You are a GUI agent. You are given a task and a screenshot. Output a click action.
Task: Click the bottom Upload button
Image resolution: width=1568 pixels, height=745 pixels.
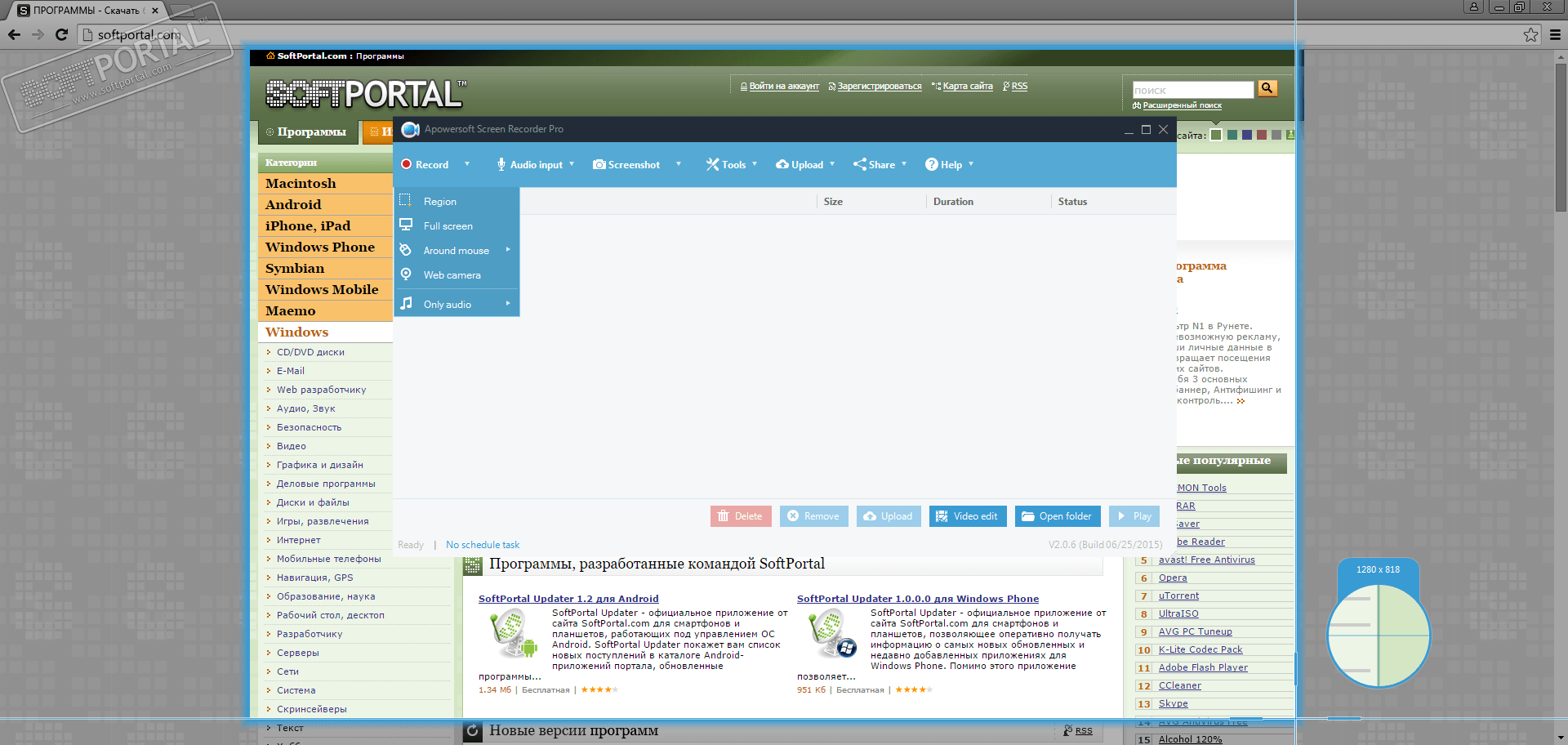(889, 516)
